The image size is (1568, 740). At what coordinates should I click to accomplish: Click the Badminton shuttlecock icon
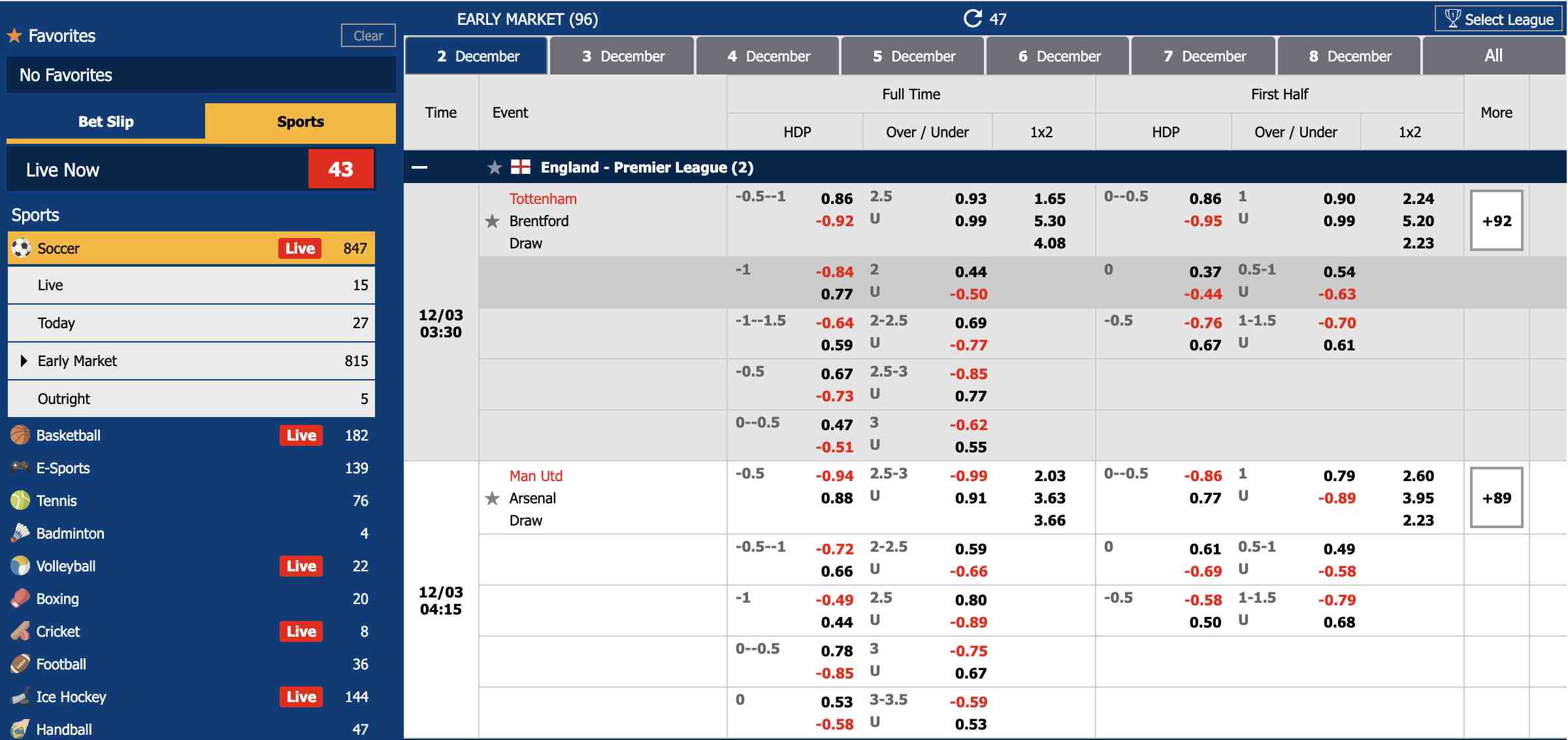(20, 533)
